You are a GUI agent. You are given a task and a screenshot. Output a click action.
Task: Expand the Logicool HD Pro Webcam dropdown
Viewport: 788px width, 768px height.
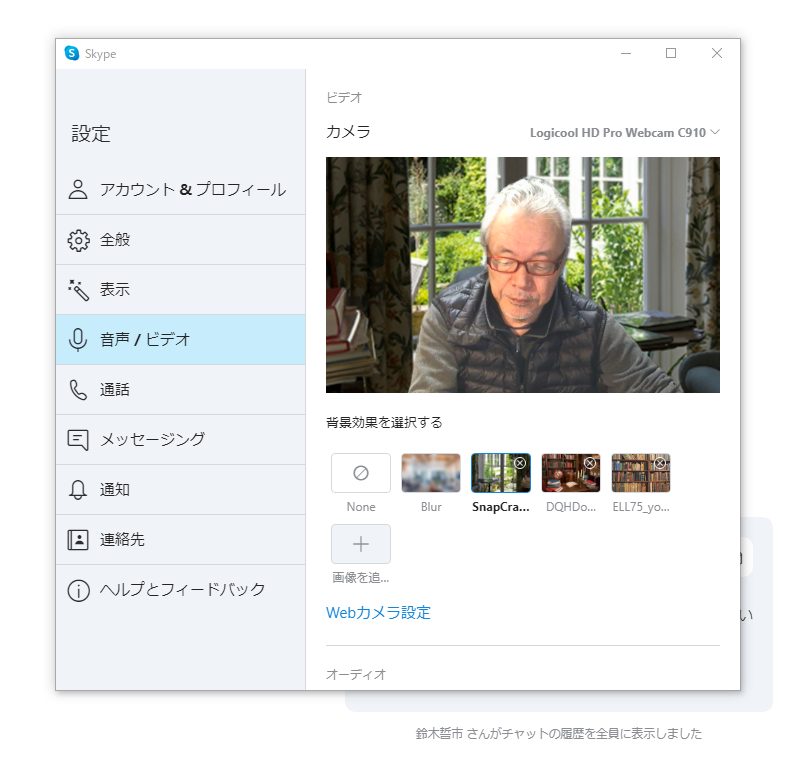[x=624, y=132]
